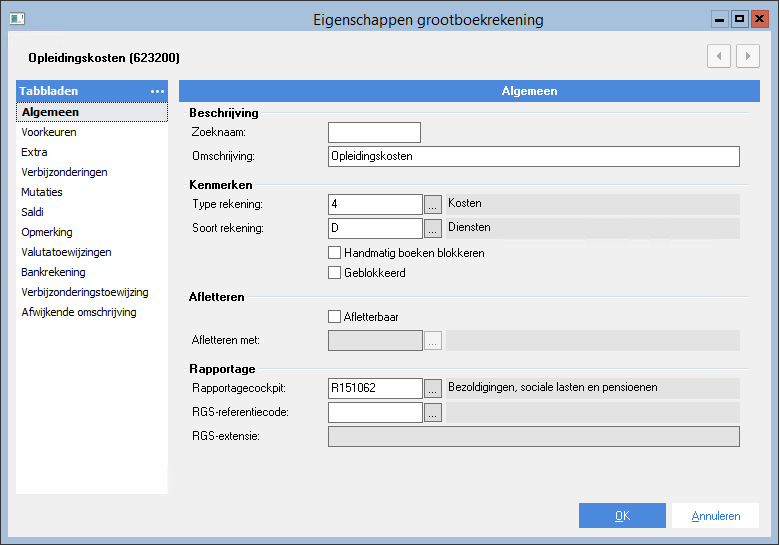Click the RGS-referentiecode input field

pos(375,412)
